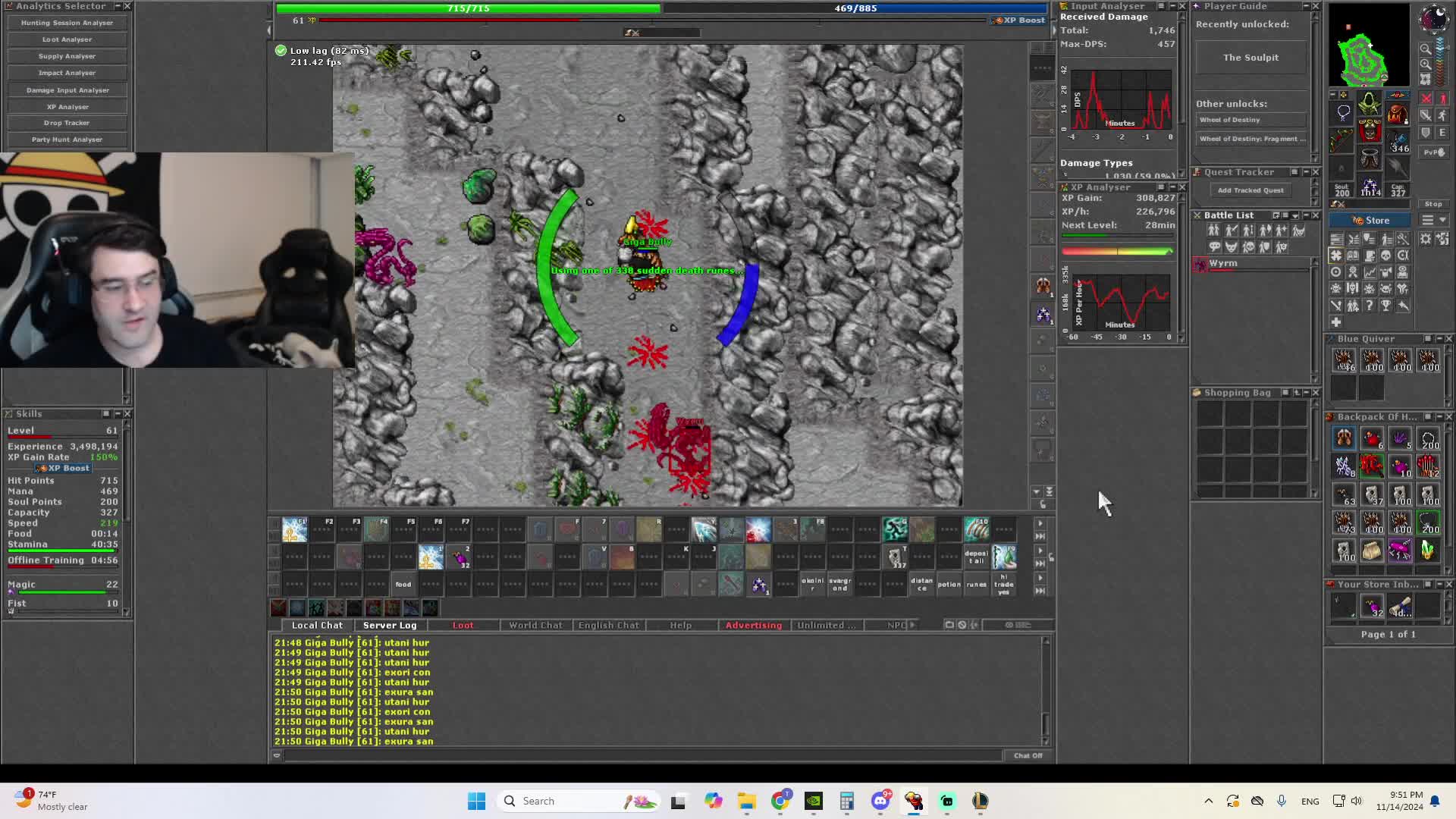The height and width of the screenshot is (819, 1456).
Task: Click F1 hotkey spell in action bar
Action: pyautogui.click(x=295, y=529)
